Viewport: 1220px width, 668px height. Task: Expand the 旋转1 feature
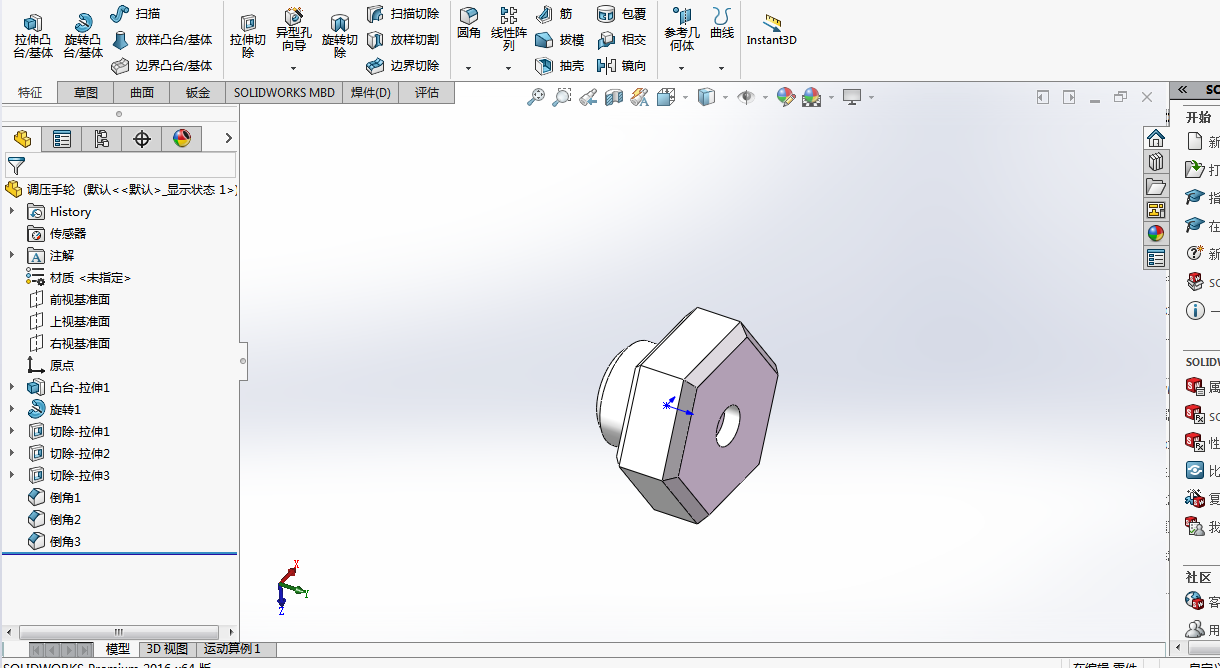[x=12, y=409]
